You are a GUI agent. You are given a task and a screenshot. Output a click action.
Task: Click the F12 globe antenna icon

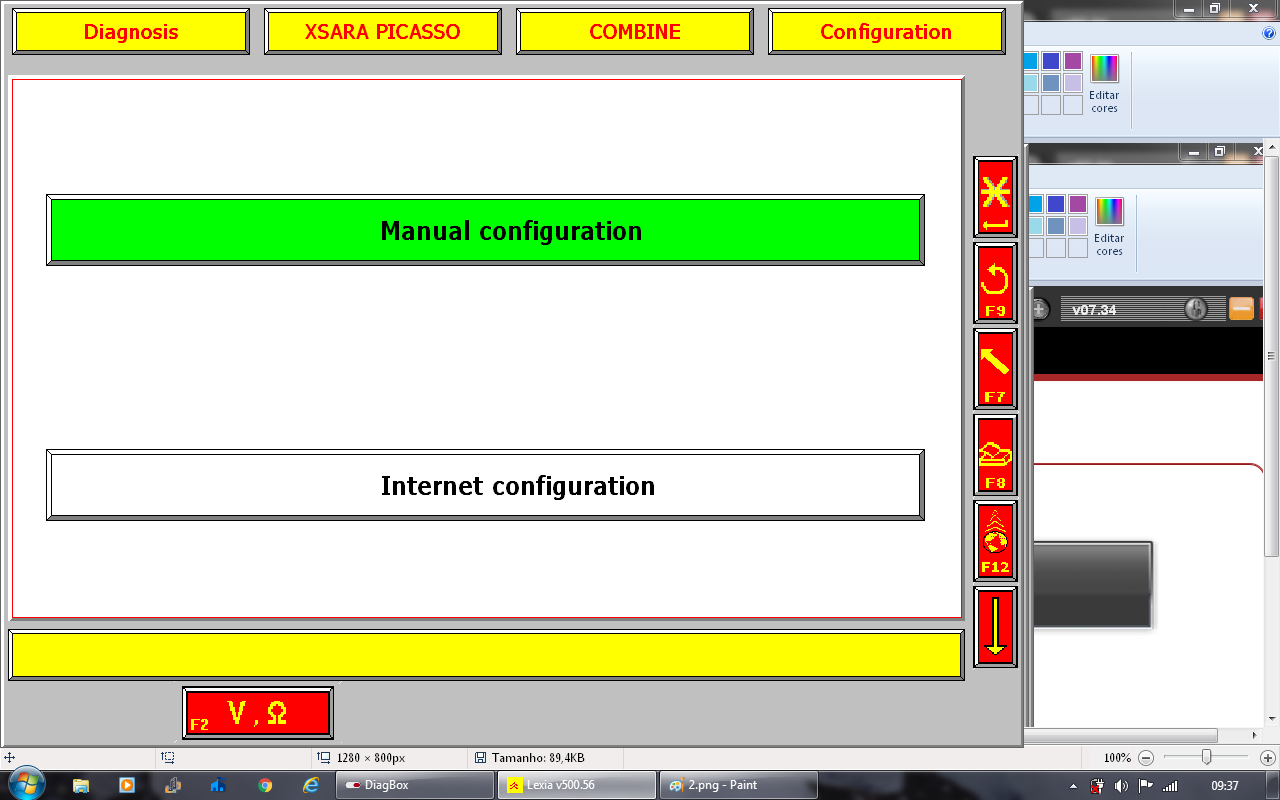click(995, 541)
